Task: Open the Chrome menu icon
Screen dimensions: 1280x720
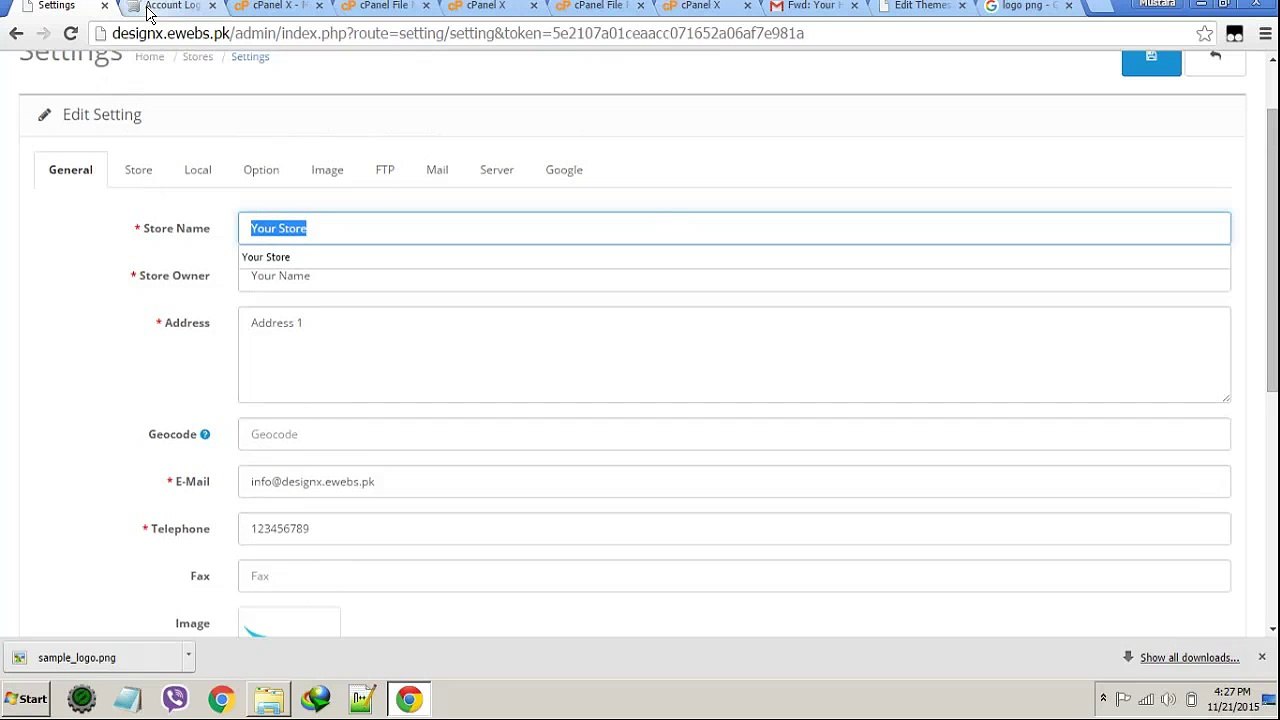Action: 1265,33
